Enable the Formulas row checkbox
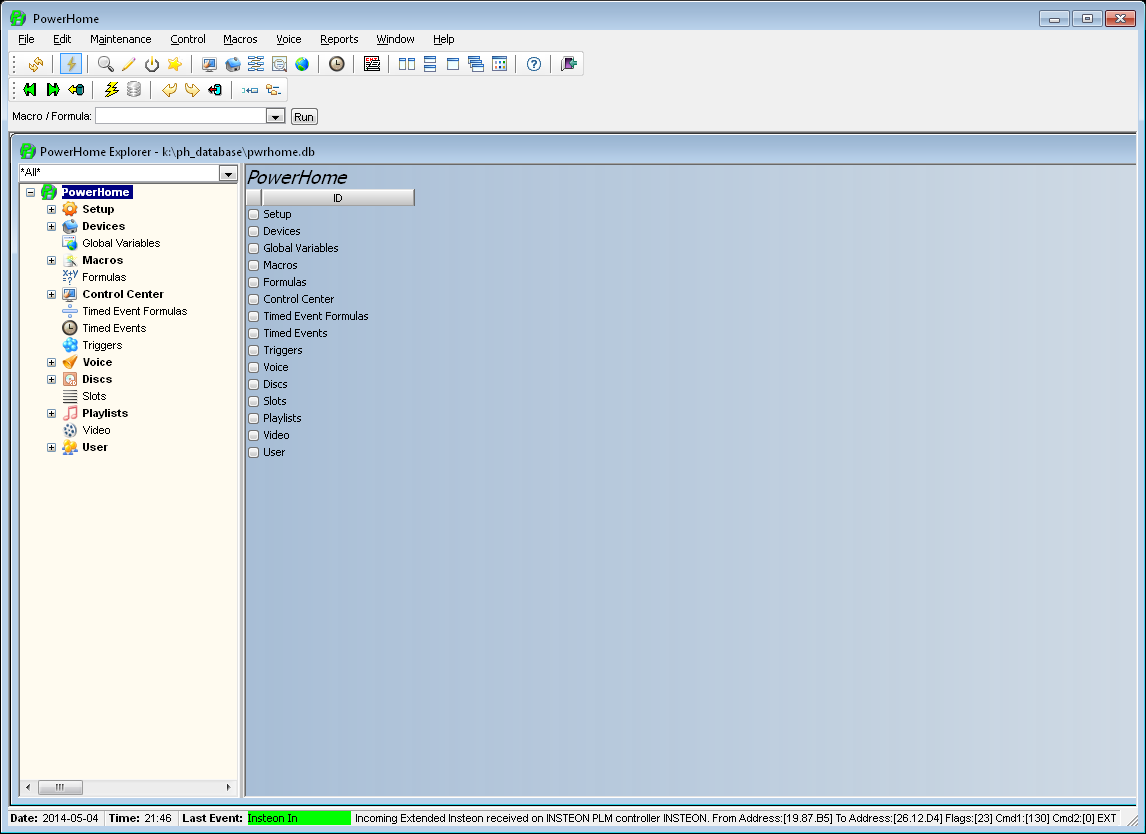1146x834 pixels. point(254,282)
